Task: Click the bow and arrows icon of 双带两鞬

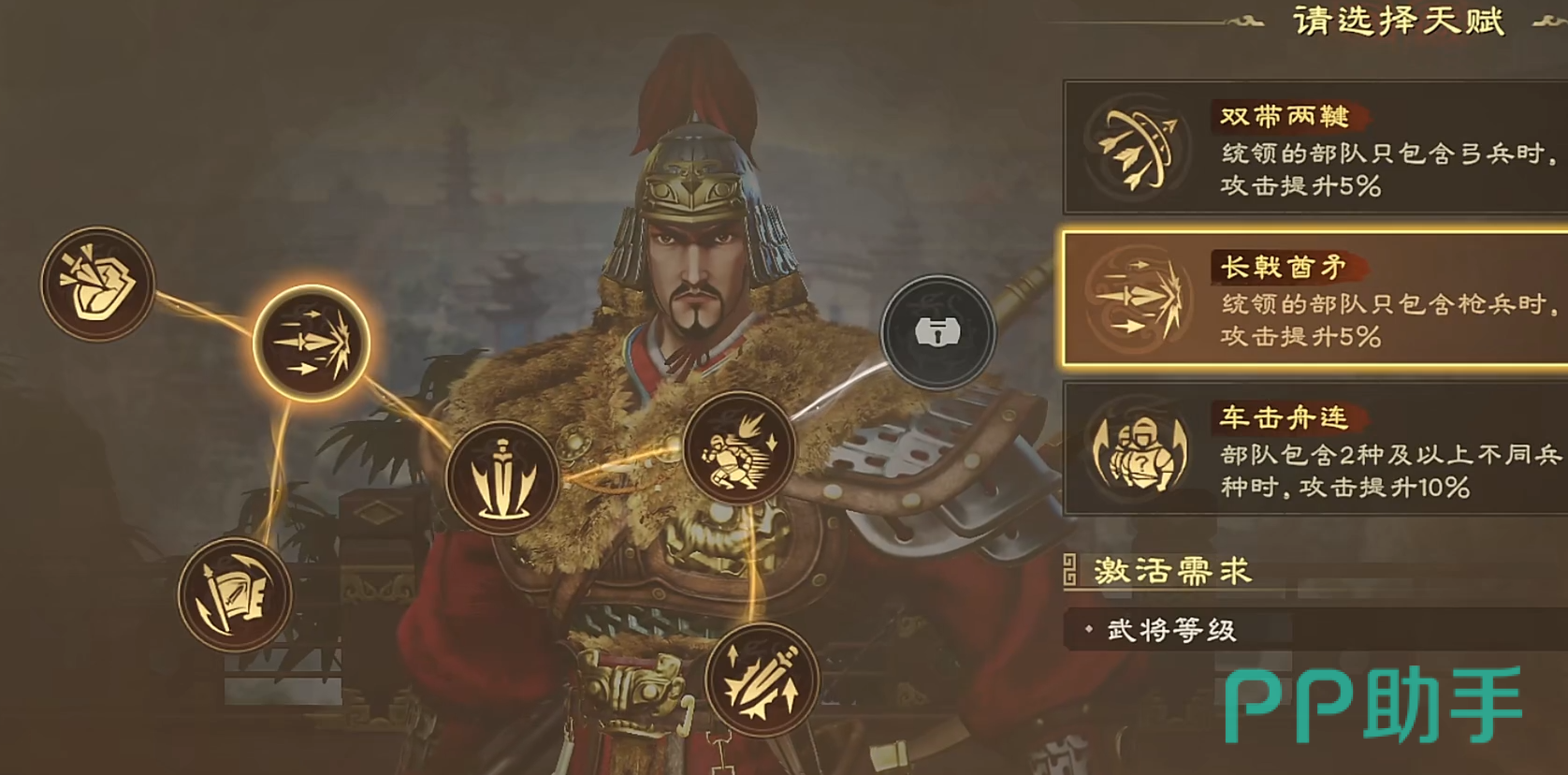Action: pos(1137,149)
